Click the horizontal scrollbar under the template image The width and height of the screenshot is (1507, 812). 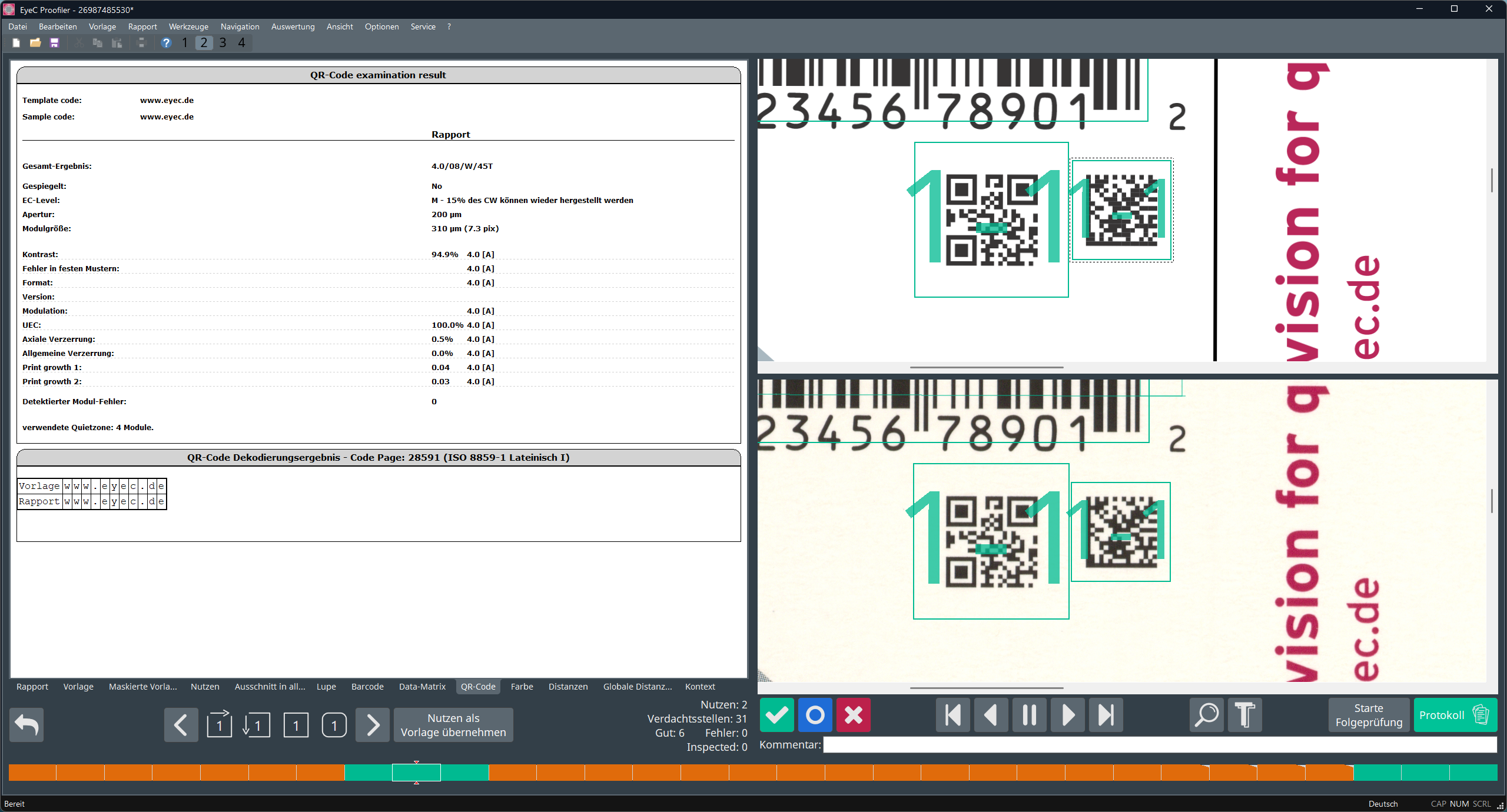987,367
